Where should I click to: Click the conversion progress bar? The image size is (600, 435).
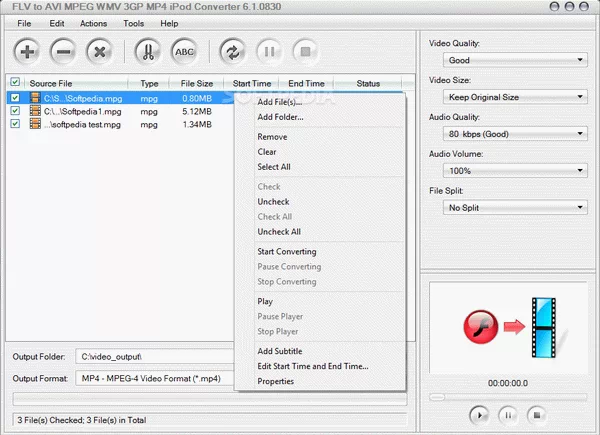pyautogui.click(x=210, y=399)
